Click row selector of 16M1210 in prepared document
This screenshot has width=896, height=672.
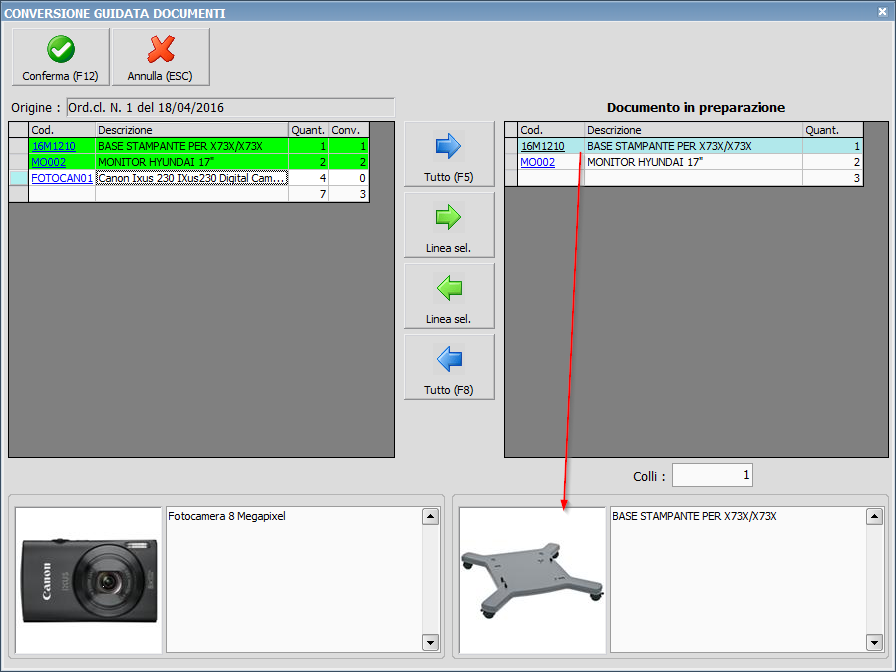point(511,146)
